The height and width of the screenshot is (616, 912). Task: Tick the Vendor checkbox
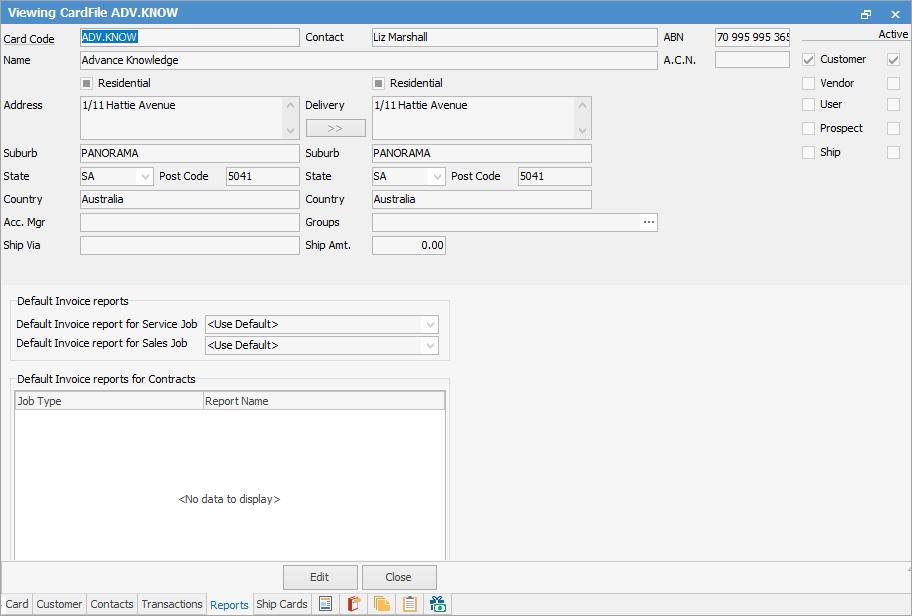pos(809,83)
